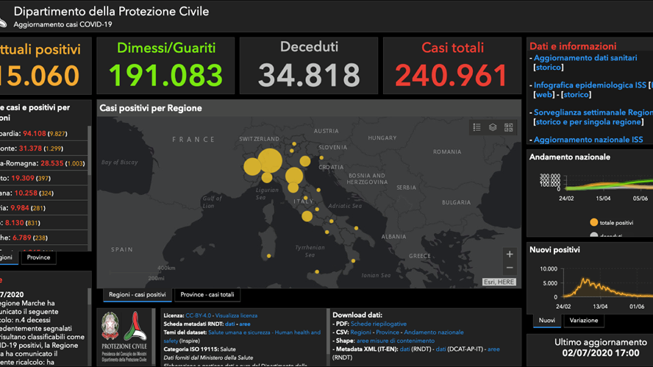Open 'storico e per singola regione' link
Image resolution: width=653 pixels, height=367 pixels.
588,122
